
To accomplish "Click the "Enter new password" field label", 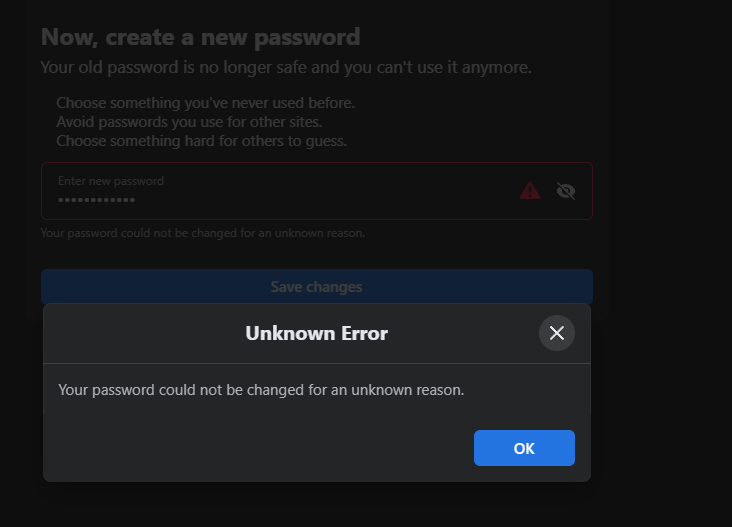I will tap(111, 181).
